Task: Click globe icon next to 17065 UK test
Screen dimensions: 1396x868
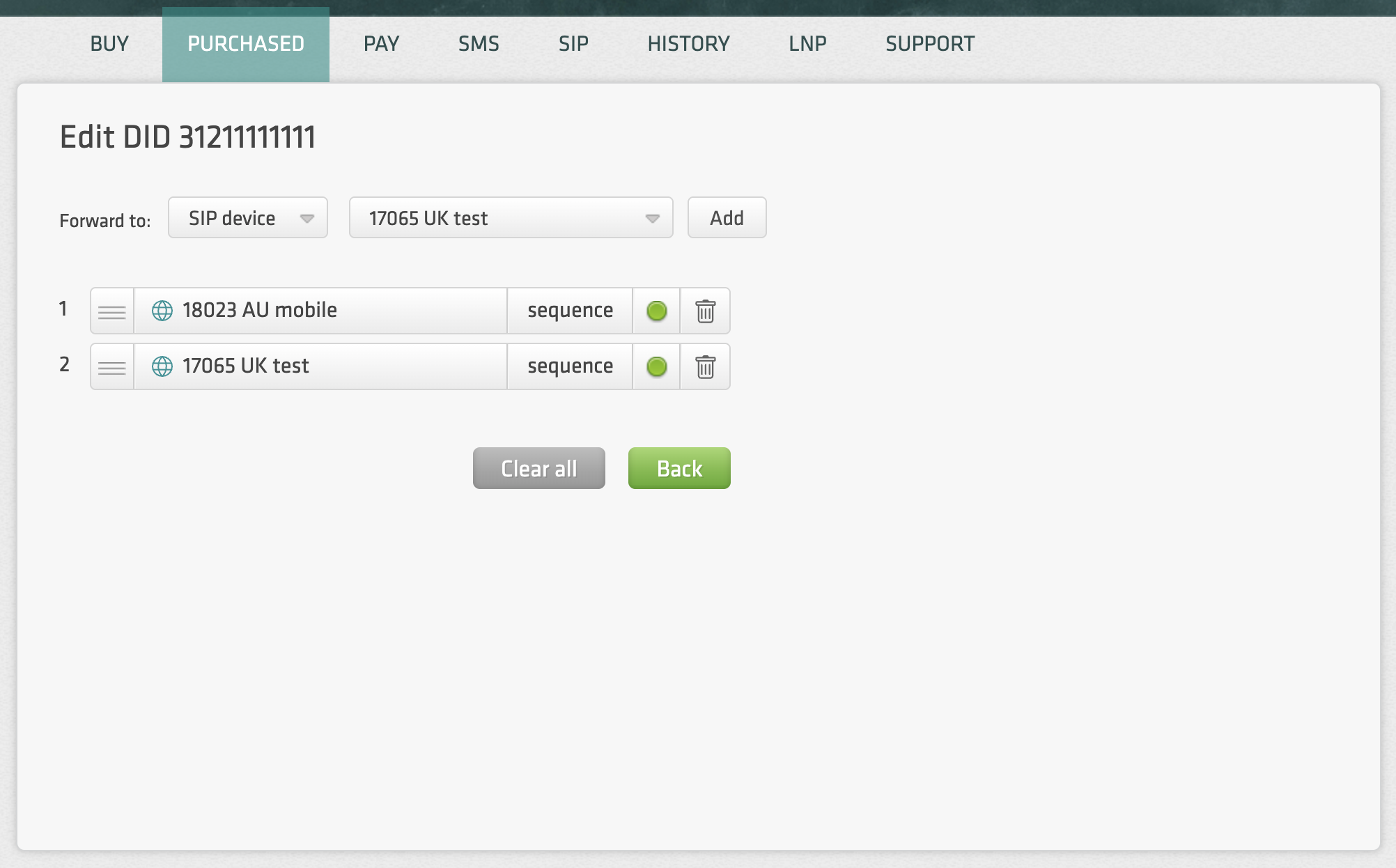Action: pyautogui.click(x=162, y=366)
